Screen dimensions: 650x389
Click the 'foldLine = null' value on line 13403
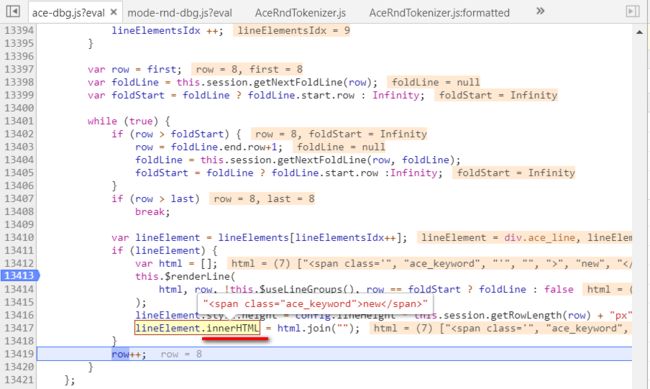tap(340, 147)
